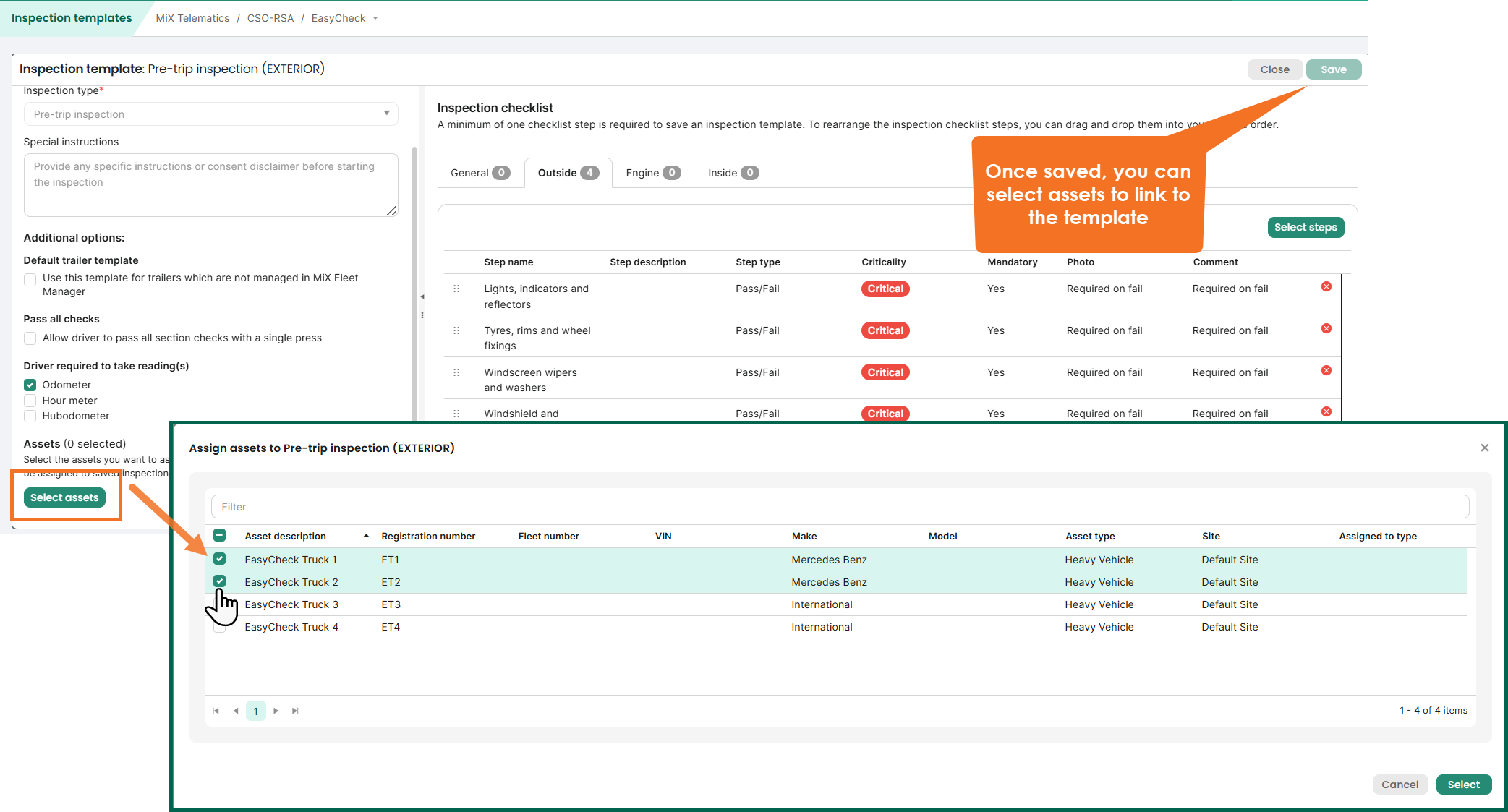
Task: Go to last page of assets grid
Action: tap(295, 711)
